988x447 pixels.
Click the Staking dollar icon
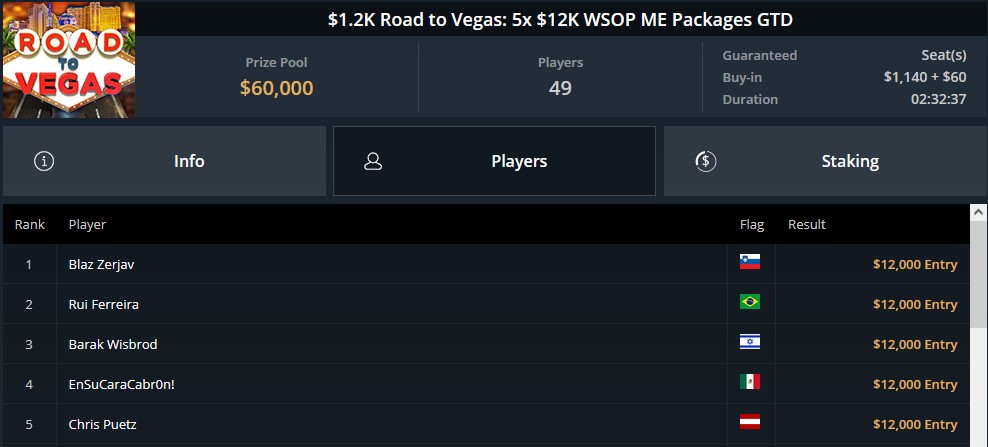click(705, 161)
